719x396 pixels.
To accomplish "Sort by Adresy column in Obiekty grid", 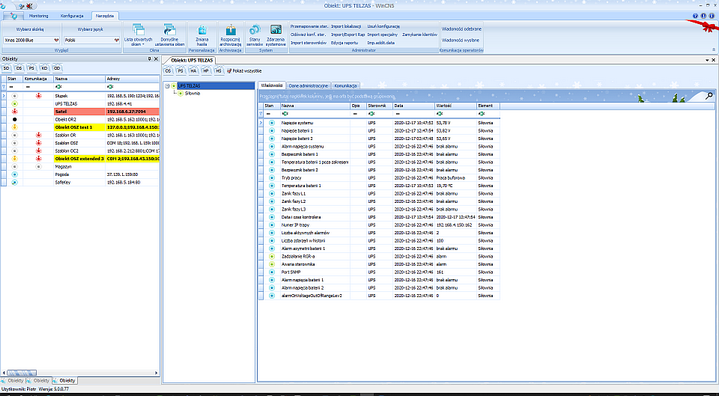I will point(132,79).
